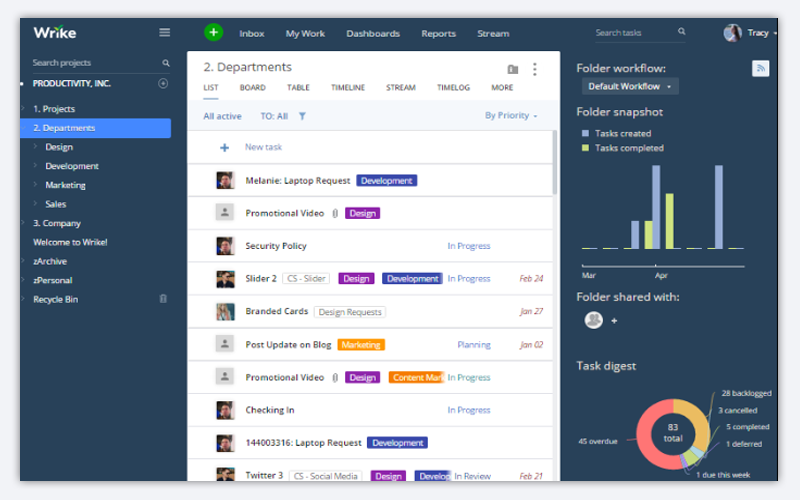Expand the zArchive folder
Image resolution: width=800 pixels, height=500 pixels.
(x=23, y=261)
